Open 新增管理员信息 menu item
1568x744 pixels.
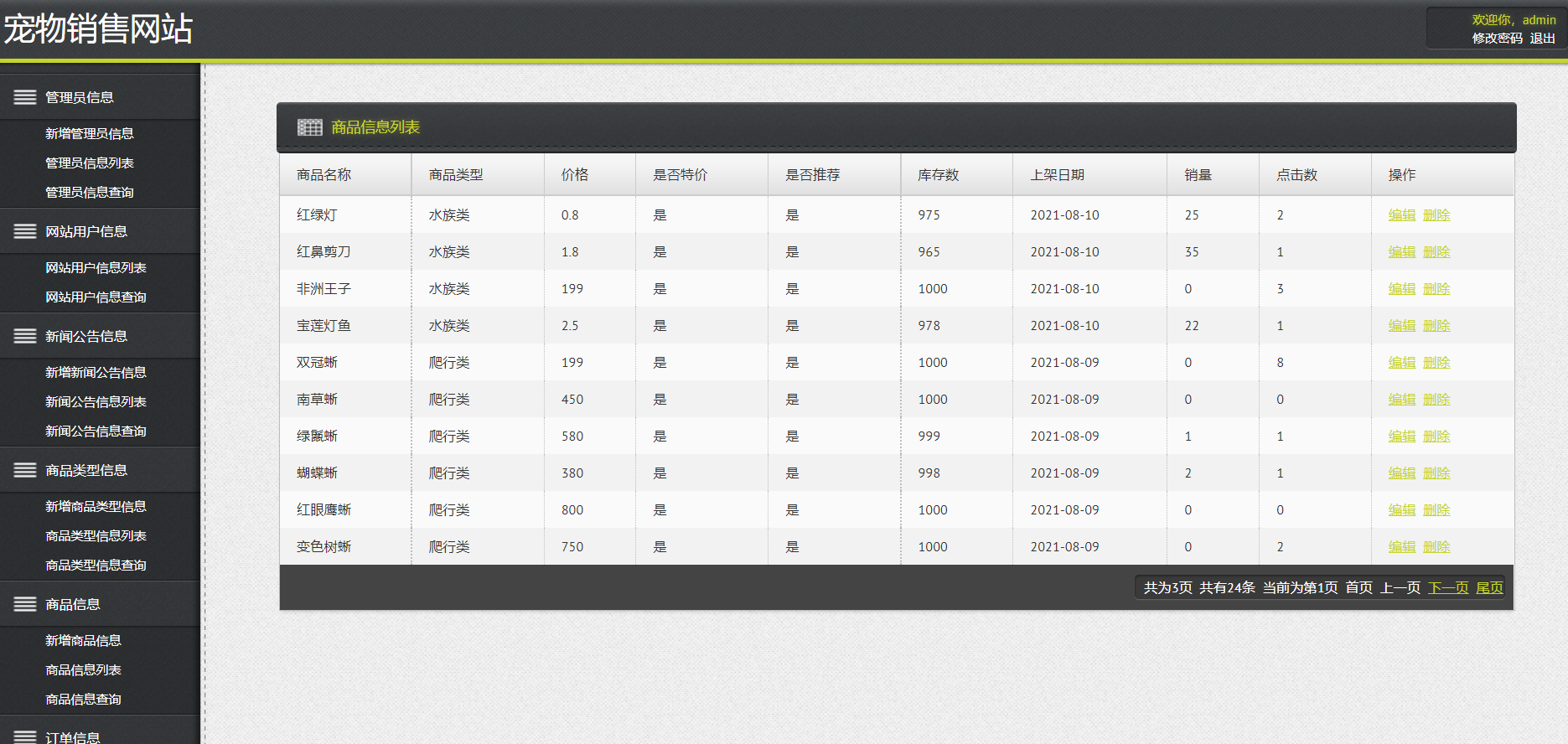point(90,133)
